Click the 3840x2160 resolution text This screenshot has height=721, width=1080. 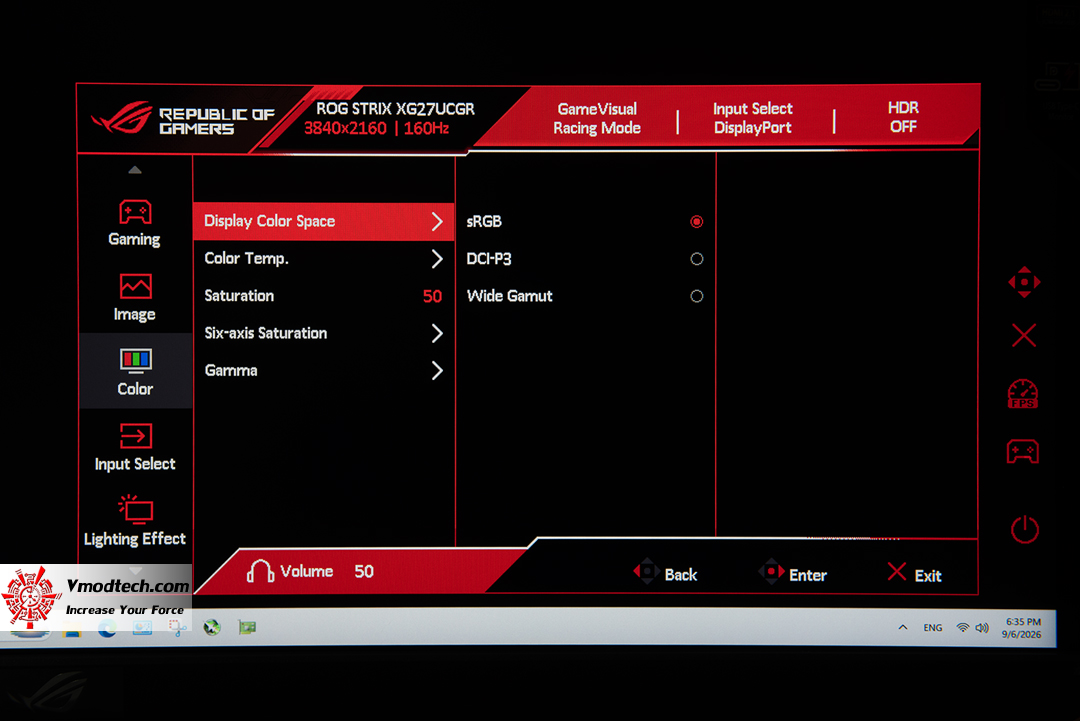point(345,128)
